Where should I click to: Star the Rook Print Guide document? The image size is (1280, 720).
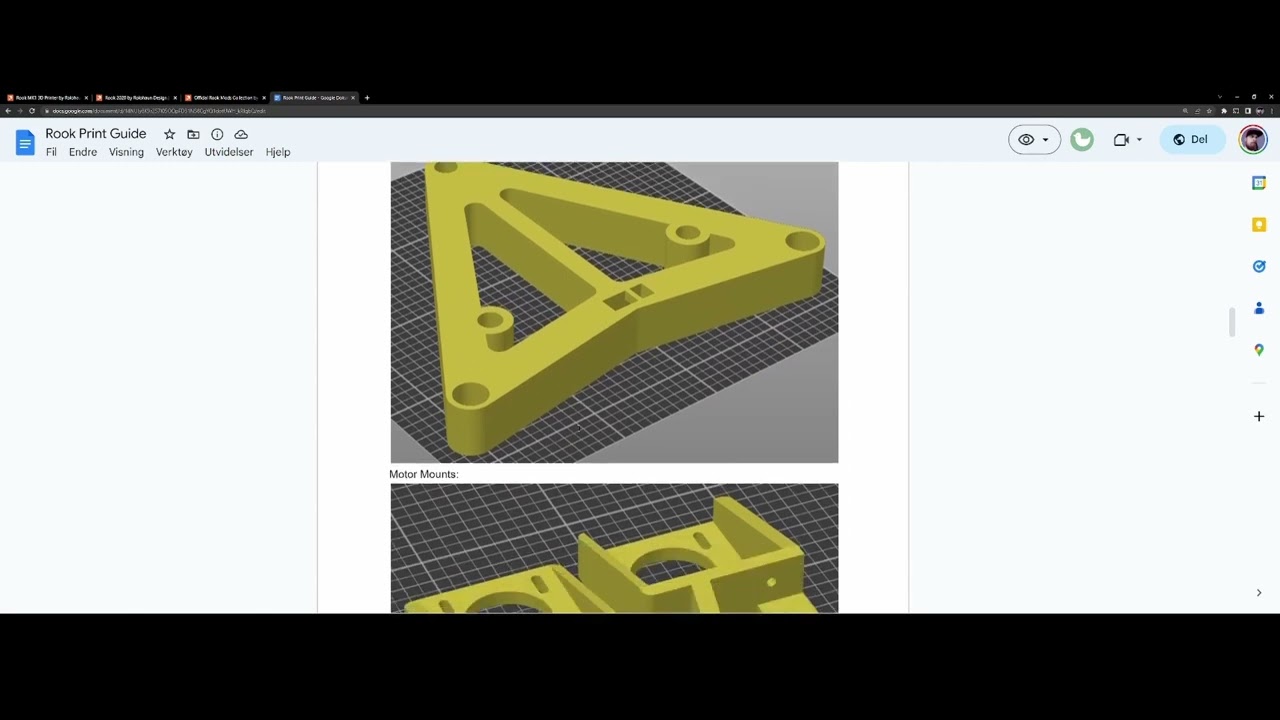(169, 134)
